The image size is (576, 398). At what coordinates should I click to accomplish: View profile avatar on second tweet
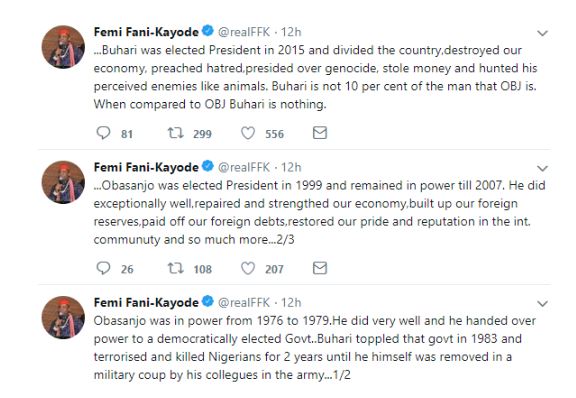[63, 182]
